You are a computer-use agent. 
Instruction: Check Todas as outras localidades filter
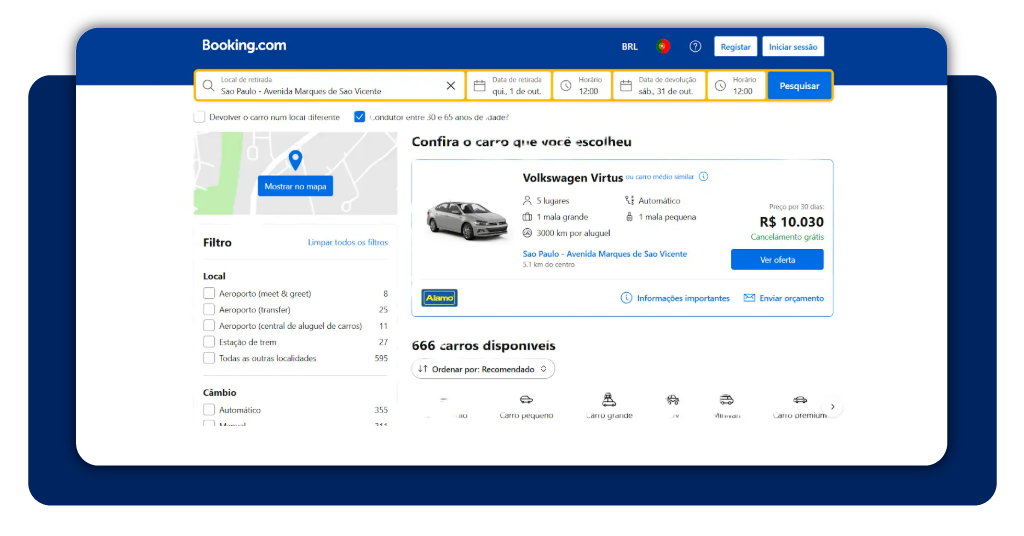pos(209,358)
